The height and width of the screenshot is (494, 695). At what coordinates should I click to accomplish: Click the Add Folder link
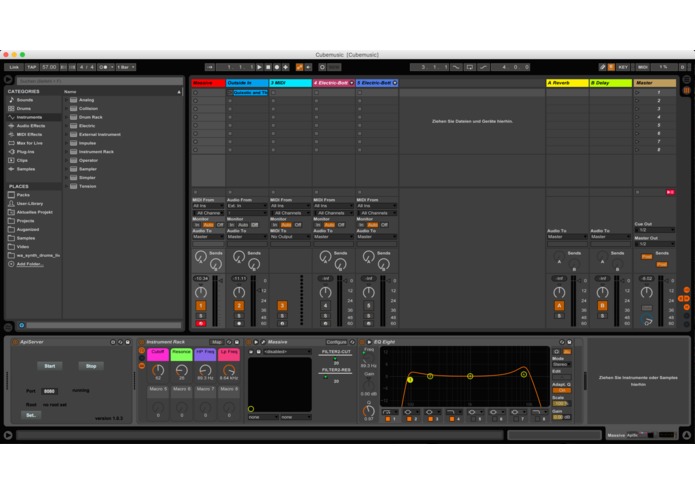pyautogui.click(x=30, y=264)
